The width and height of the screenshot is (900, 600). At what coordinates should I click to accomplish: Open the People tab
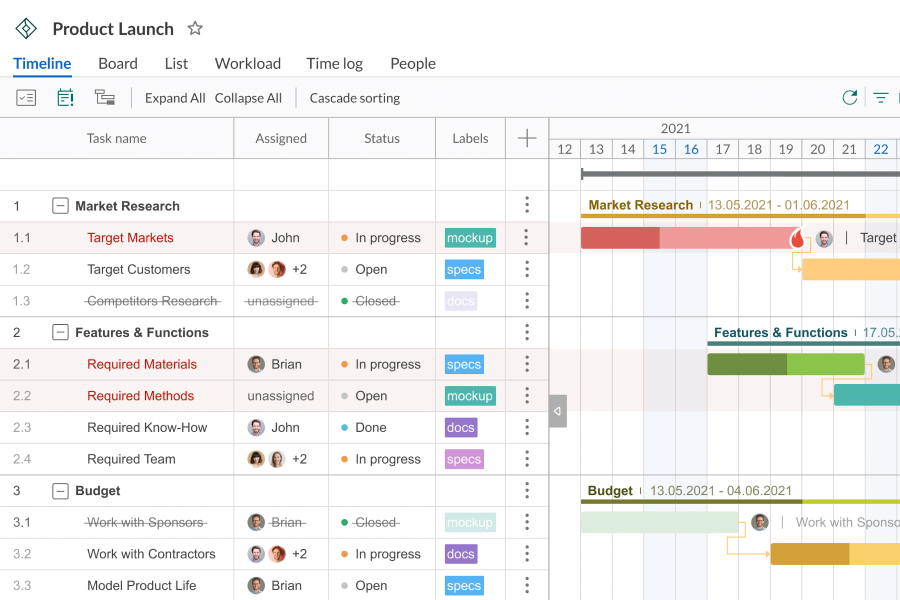413,63
